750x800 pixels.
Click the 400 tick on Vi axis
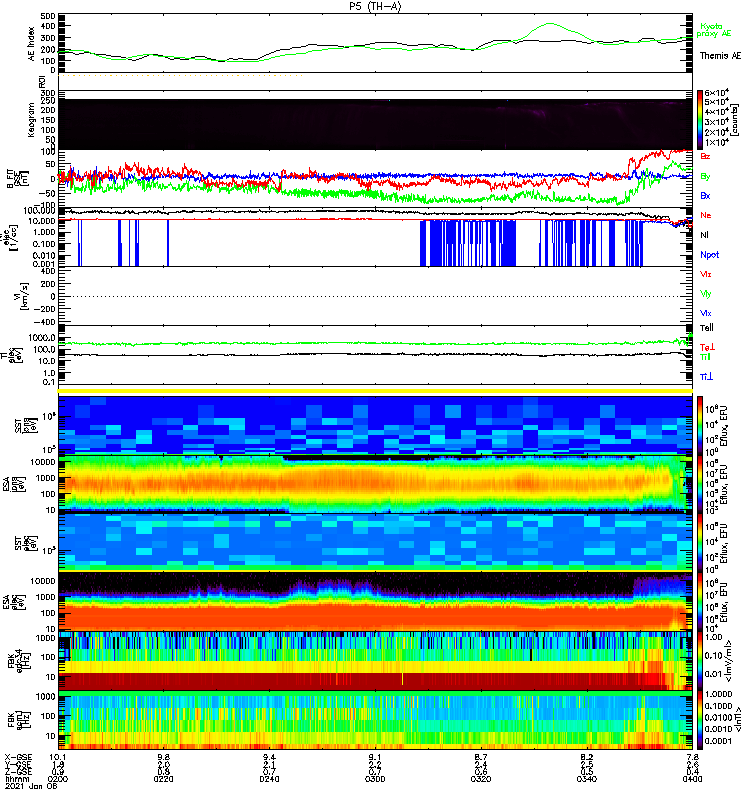48,271
